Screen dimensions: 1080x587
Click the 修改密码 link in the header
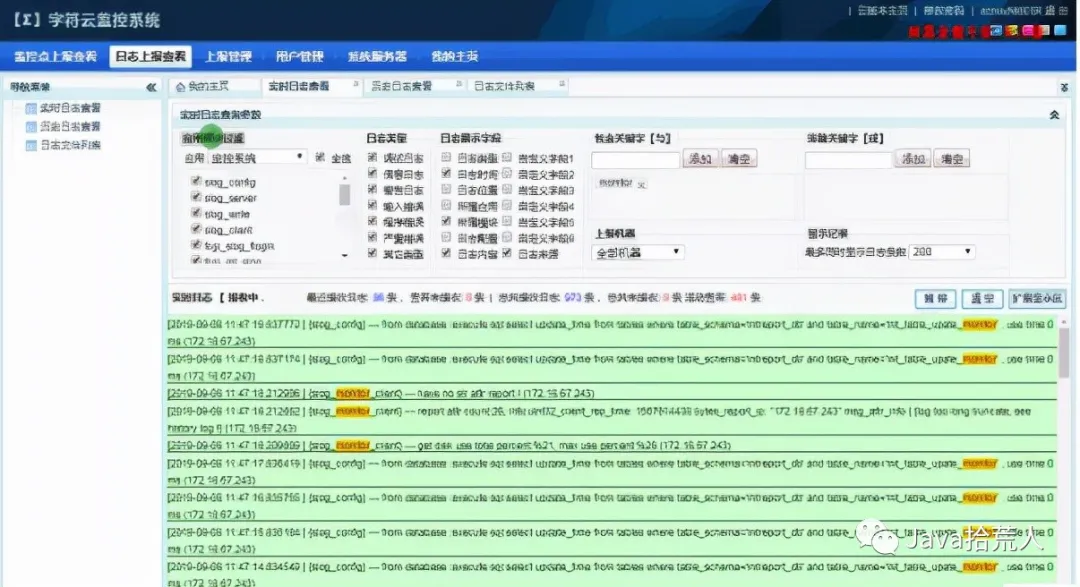pyautogui.click(x=943, y=10)
